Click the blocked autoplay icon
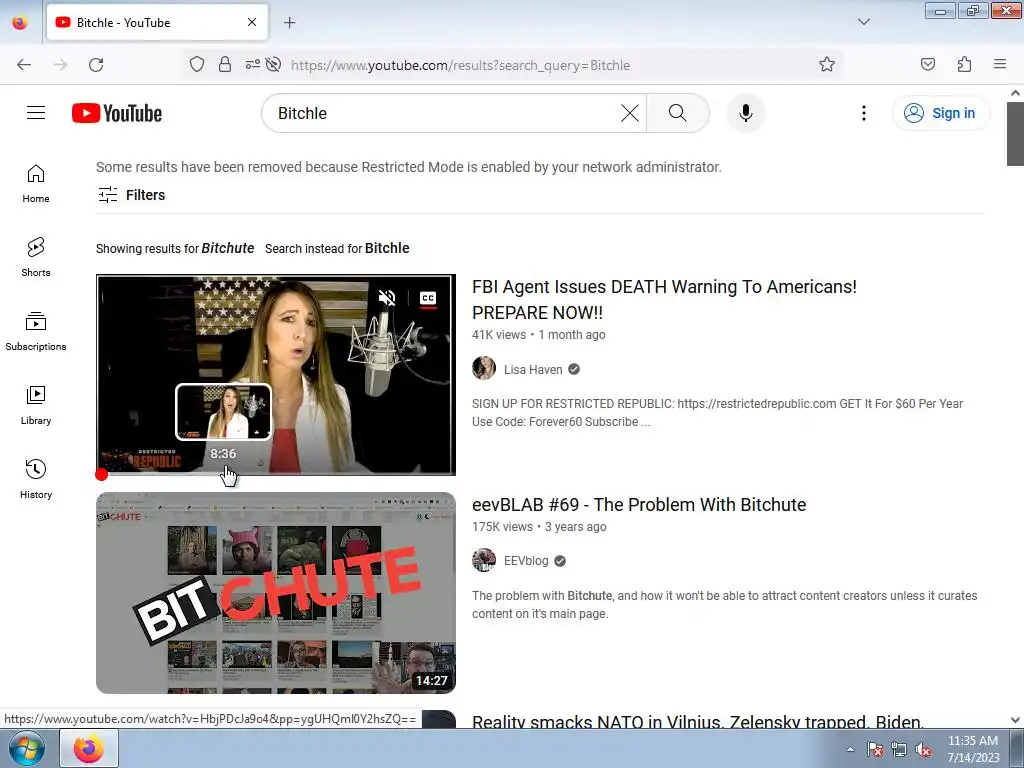The image size is (1024, 768). 274,64
